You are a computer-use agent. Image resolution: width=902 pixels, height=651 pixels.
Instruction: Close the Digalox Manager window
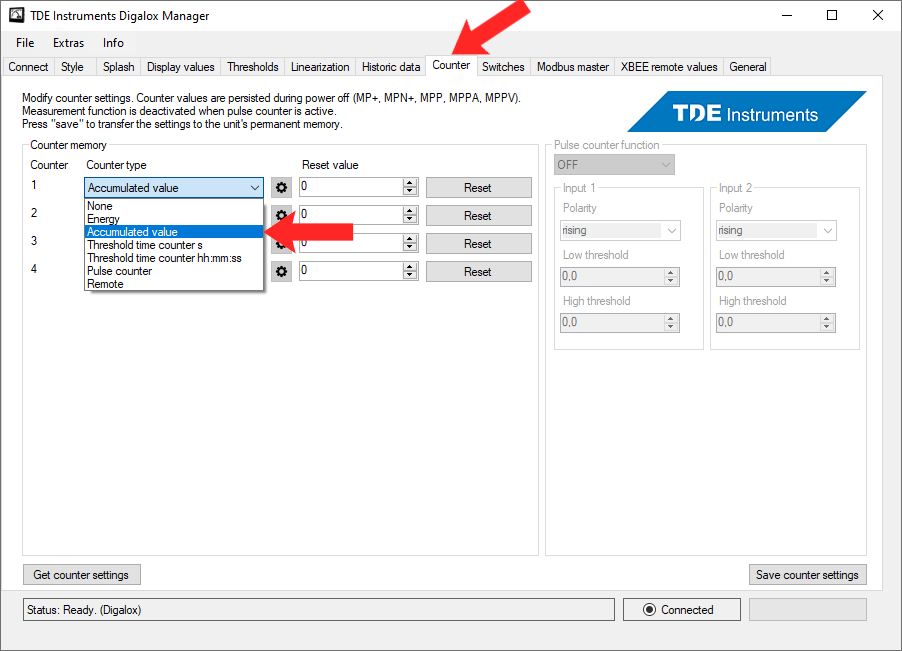pos(877,16)
